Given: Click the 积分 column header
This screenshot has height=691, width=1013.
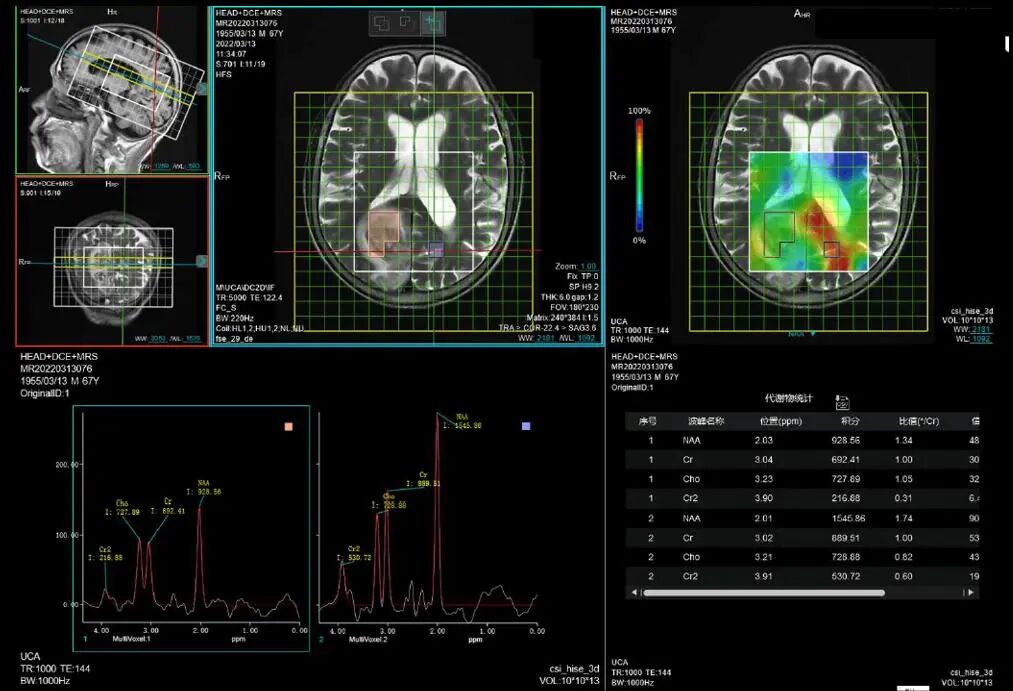Looking at the screenshot, I should tap(850, 421).
